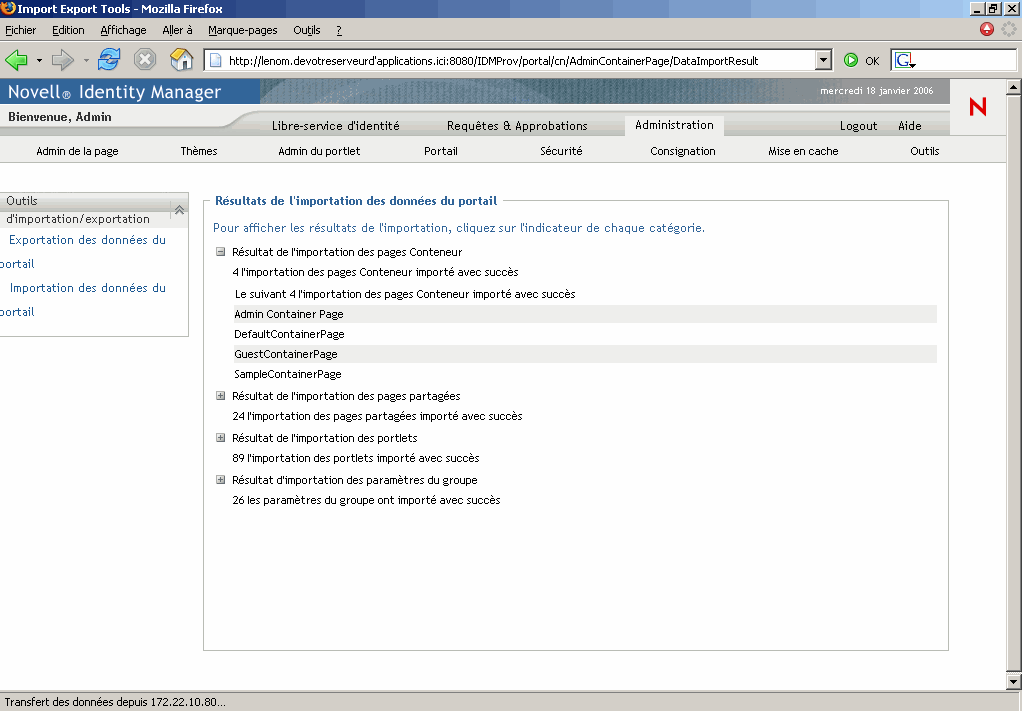Switch to Requêtes & Approbations tab
This screenshot has height=711, width=1022.
[517, 126]
